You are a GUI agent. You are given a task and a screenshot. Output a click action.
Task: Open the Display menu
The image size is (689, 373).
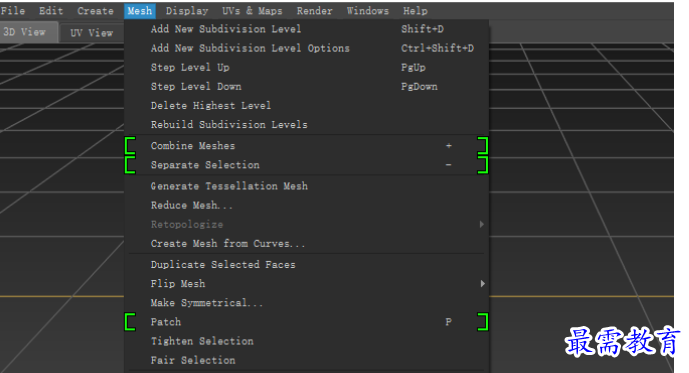pyautogui.click(x=187, y=11)
